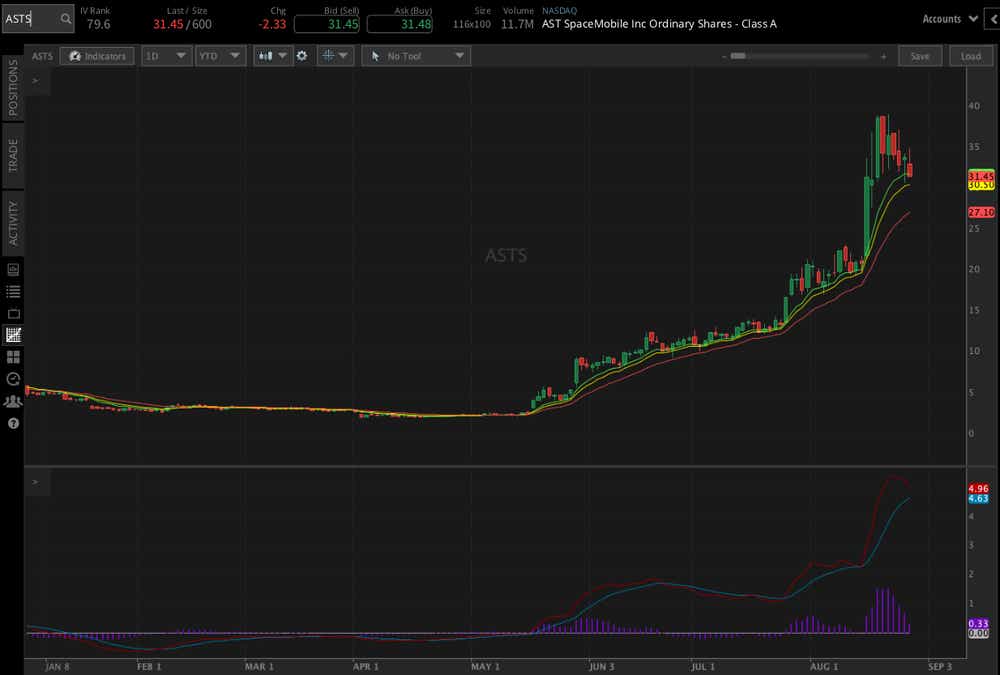Adjust the chart zoom slider

click(740, 56)
